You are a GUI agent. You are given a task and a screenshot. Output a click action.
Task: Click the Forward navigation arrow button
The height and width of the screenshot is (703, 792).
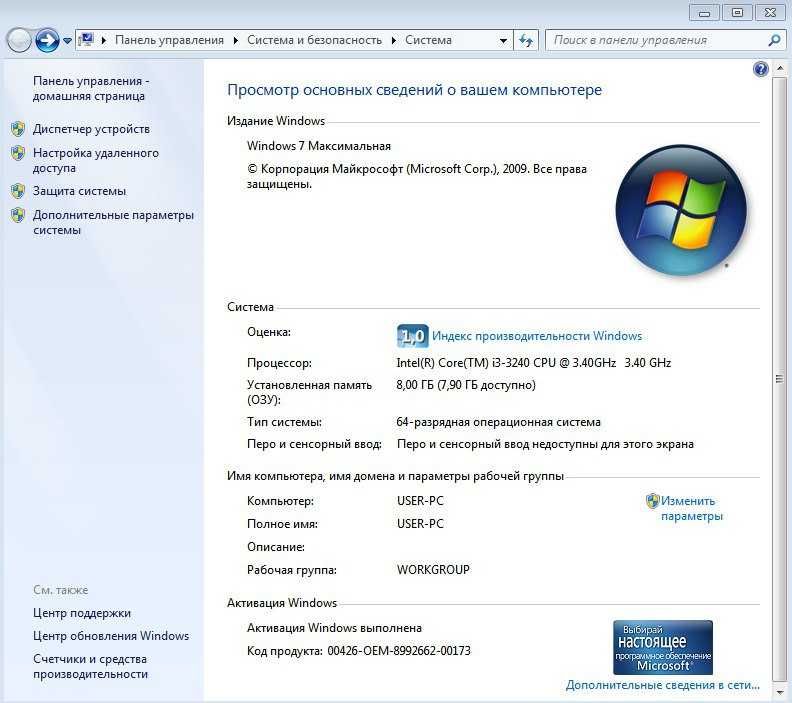coord(47,40)
